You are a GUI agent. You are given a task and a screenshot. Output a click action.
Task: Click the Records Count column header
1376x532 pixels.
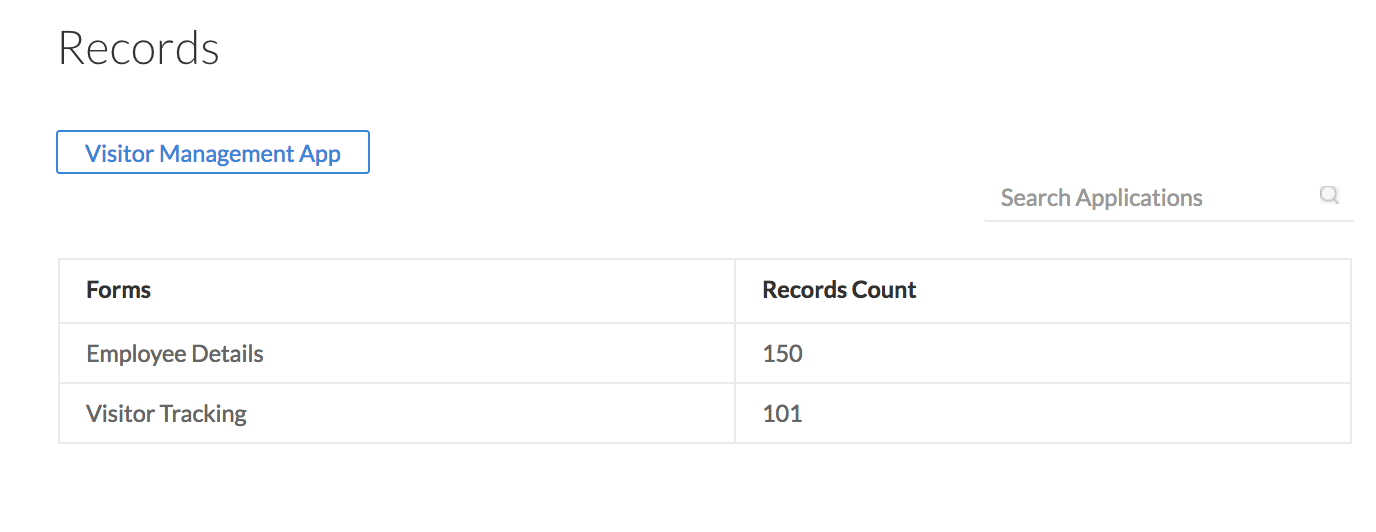pyautogui.click(x=839, y=290)
